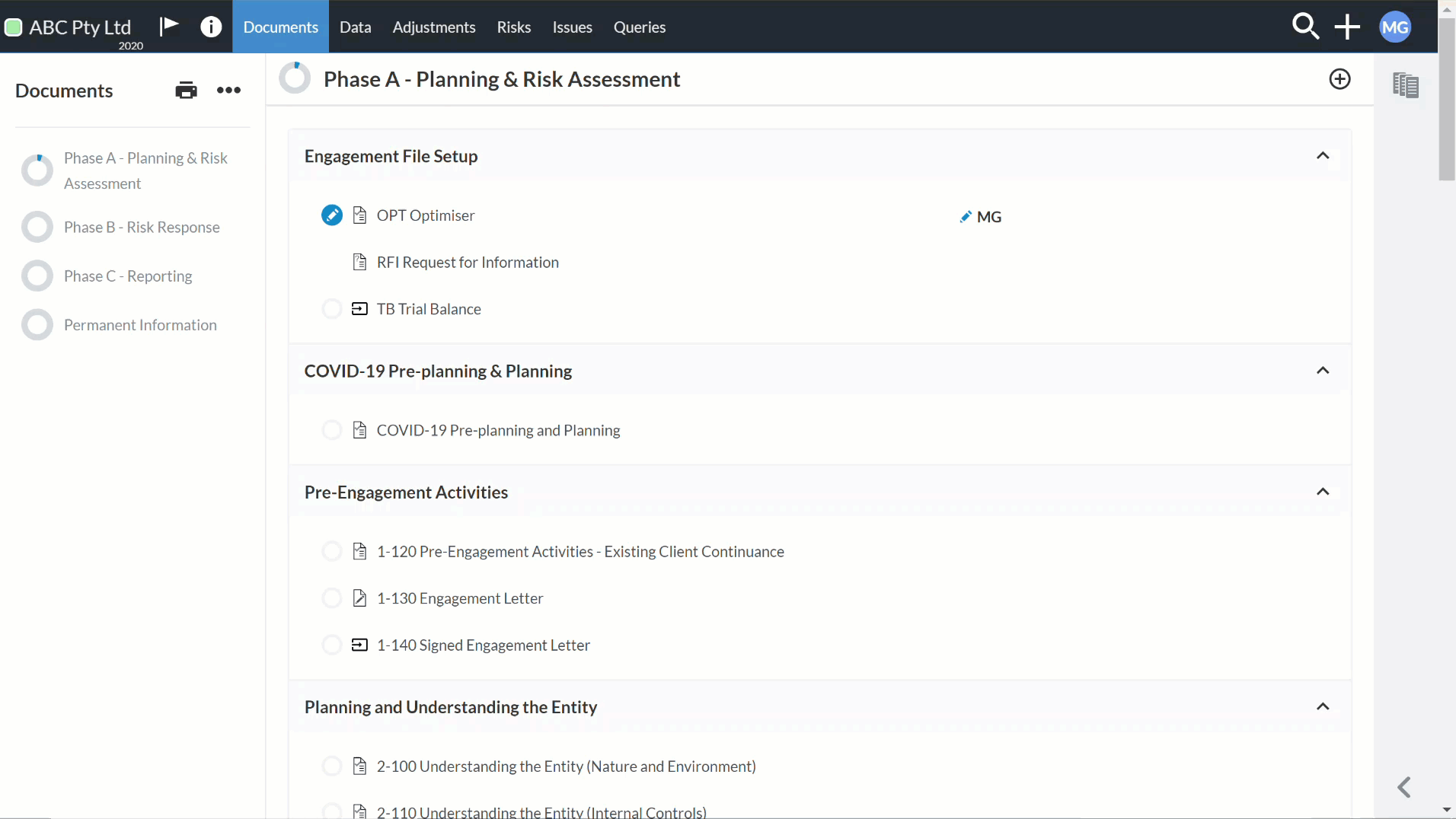Open the engagement information icon
1456x819 pixels.
coord(211,27)
